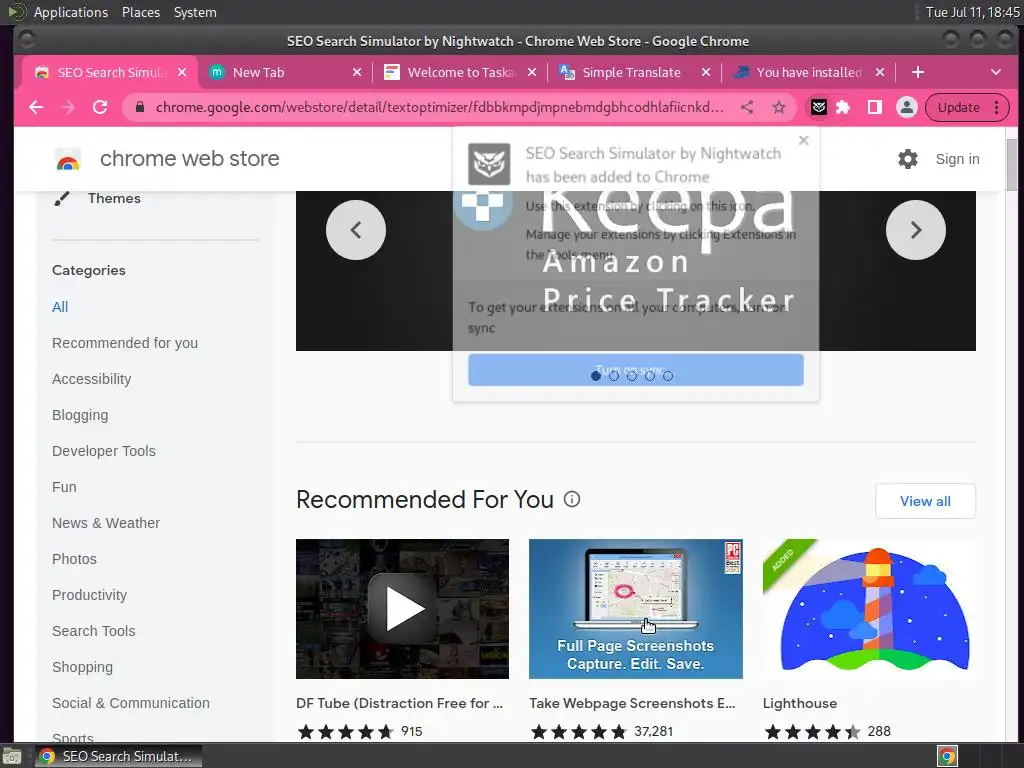Viewport: 1024px width, 768px height.
Task: Dismiss the extension added popup
Action: click(804, 140)
